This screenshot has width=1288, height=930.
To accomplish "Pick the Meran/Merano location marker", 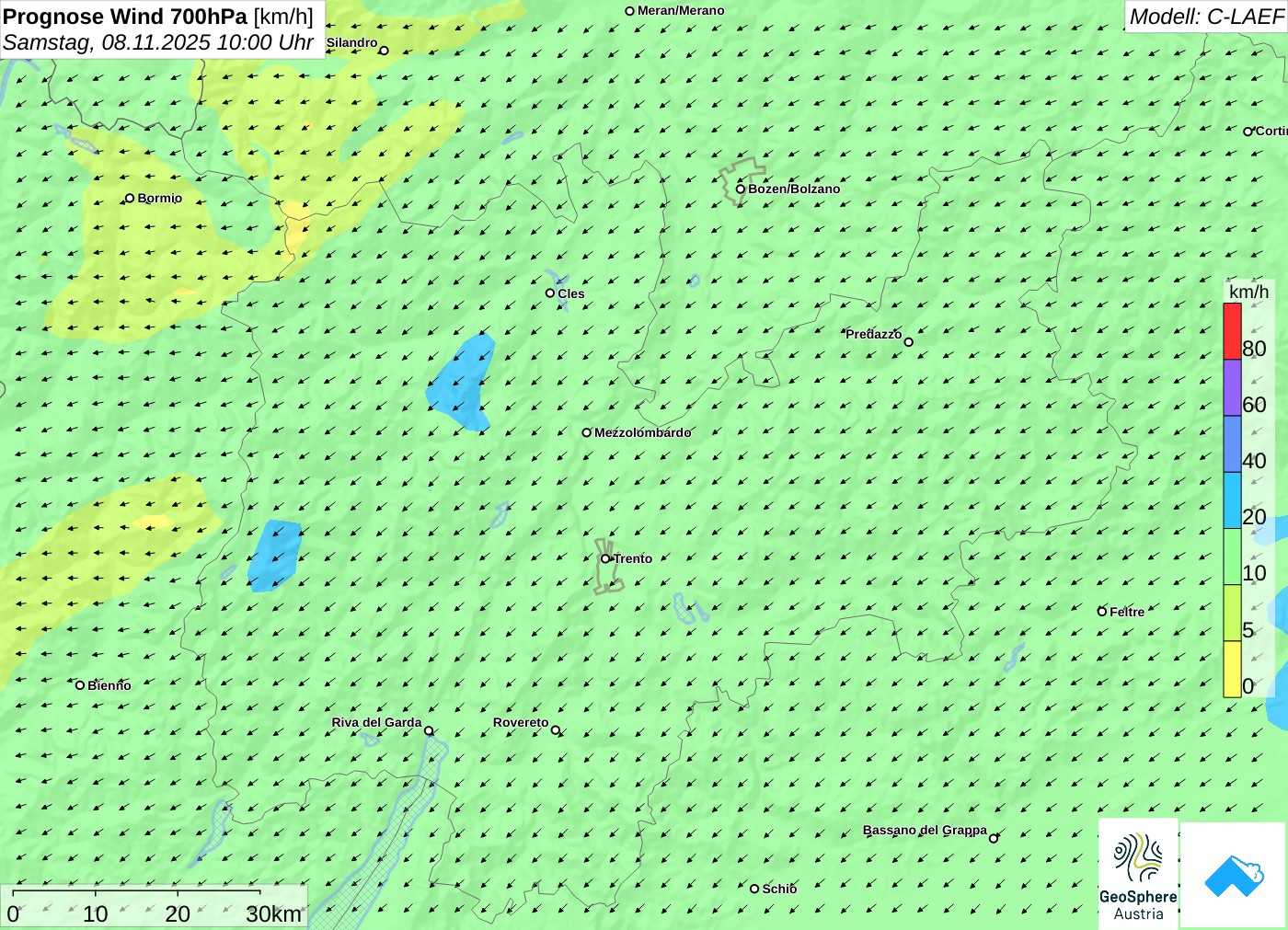I will pyautogui.click(x=630, y=11).
